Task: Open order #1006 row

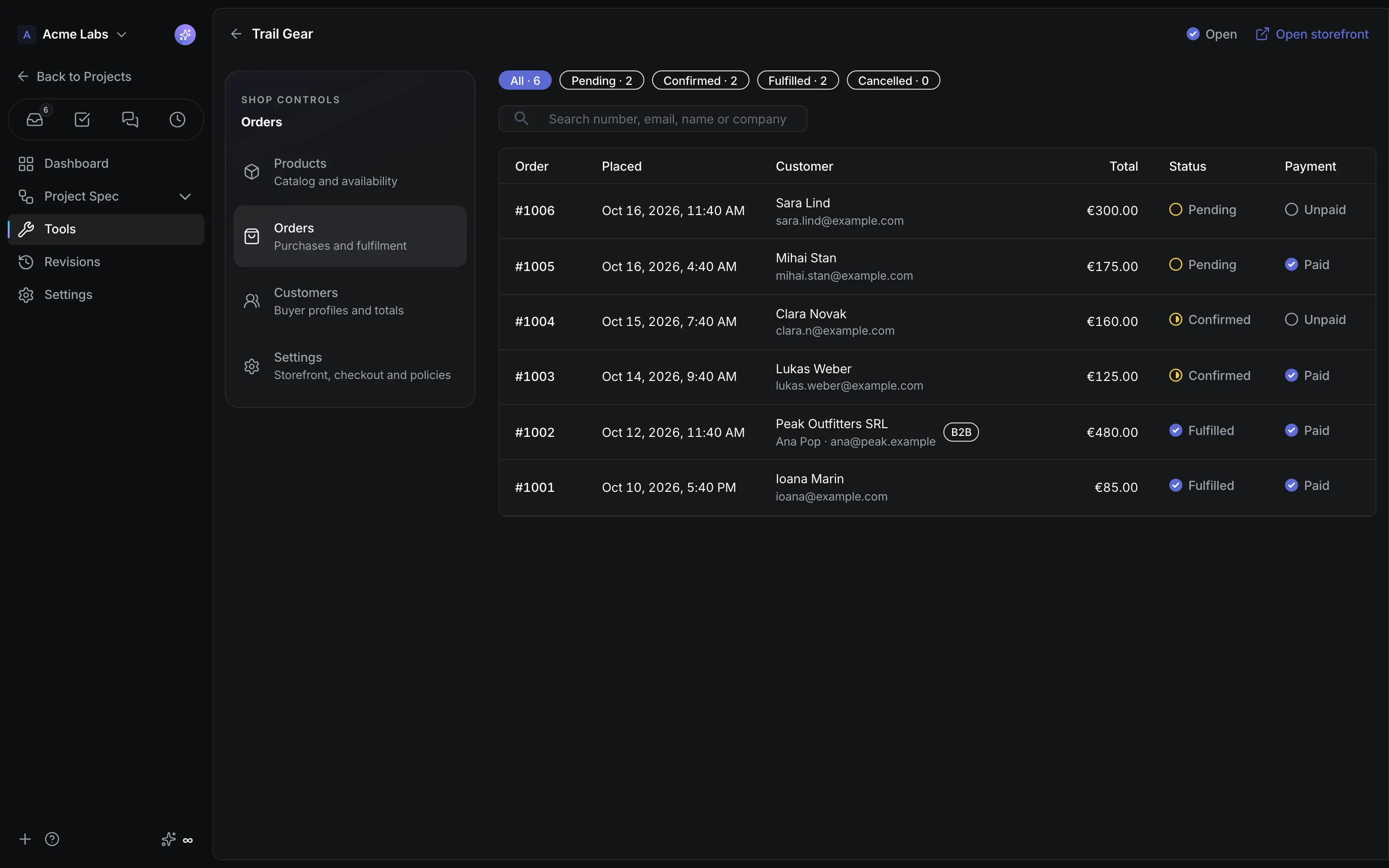Action: tap(937, 211)
